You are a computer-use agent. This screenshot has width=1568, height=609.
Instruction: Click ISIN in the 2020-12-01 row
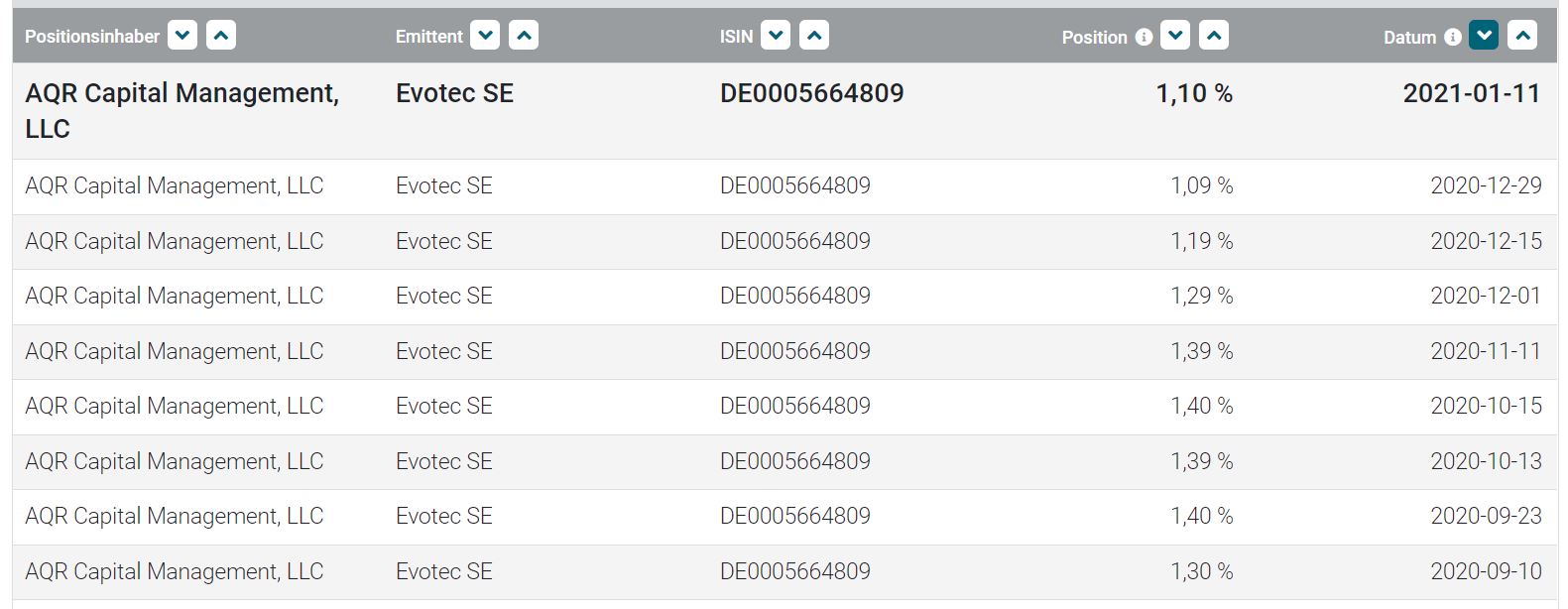tap(794, 297)
